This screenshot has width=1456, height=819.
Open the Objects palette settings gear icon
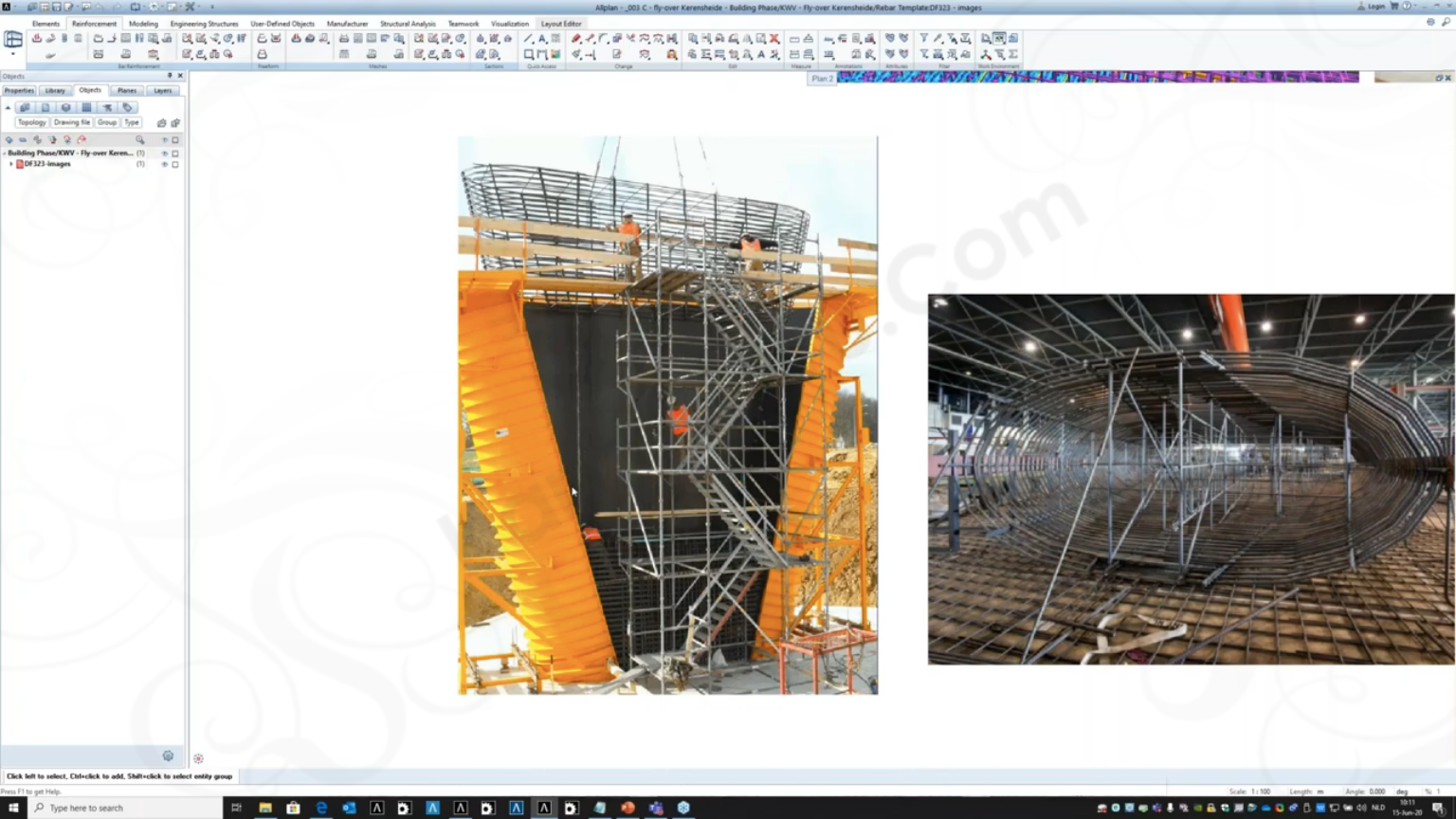pos(168,755)
